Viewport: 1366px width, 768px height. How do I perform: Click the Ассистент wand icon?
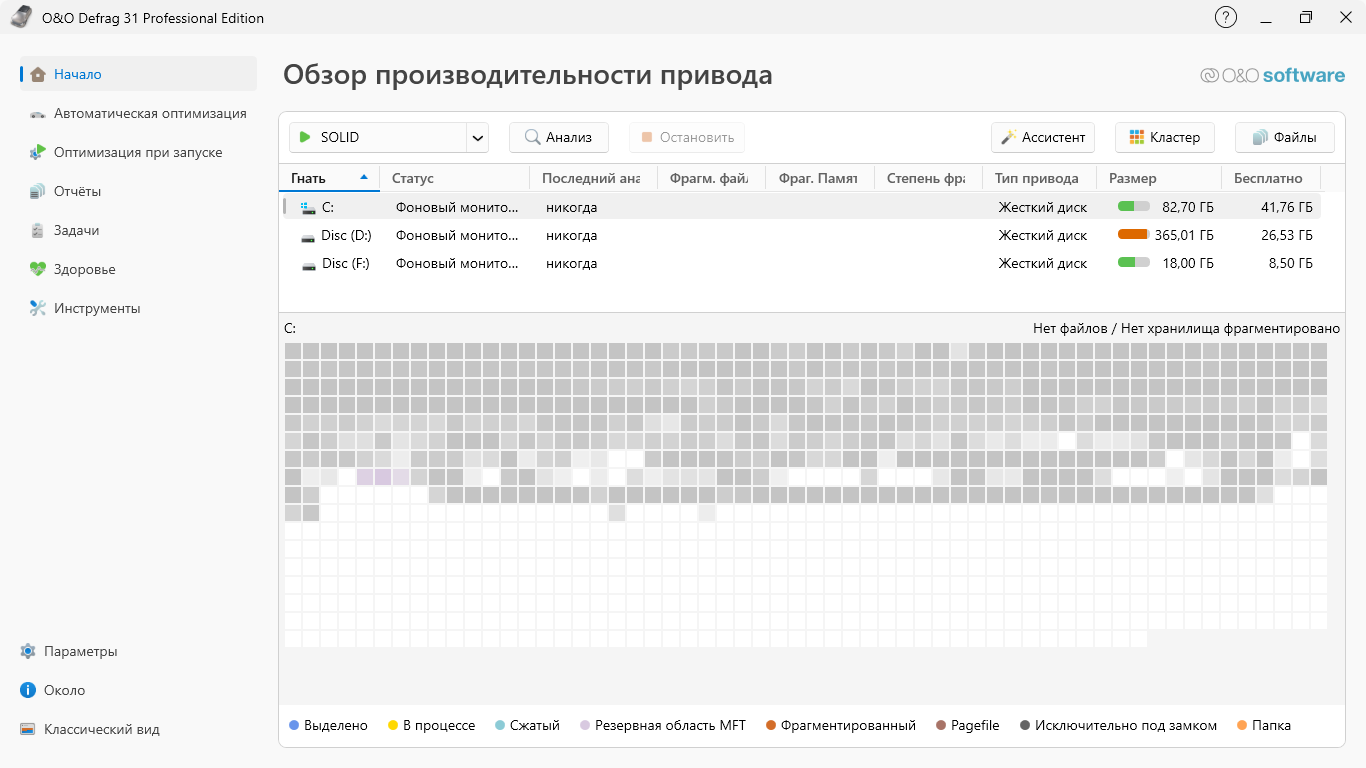pos(1009,137)
